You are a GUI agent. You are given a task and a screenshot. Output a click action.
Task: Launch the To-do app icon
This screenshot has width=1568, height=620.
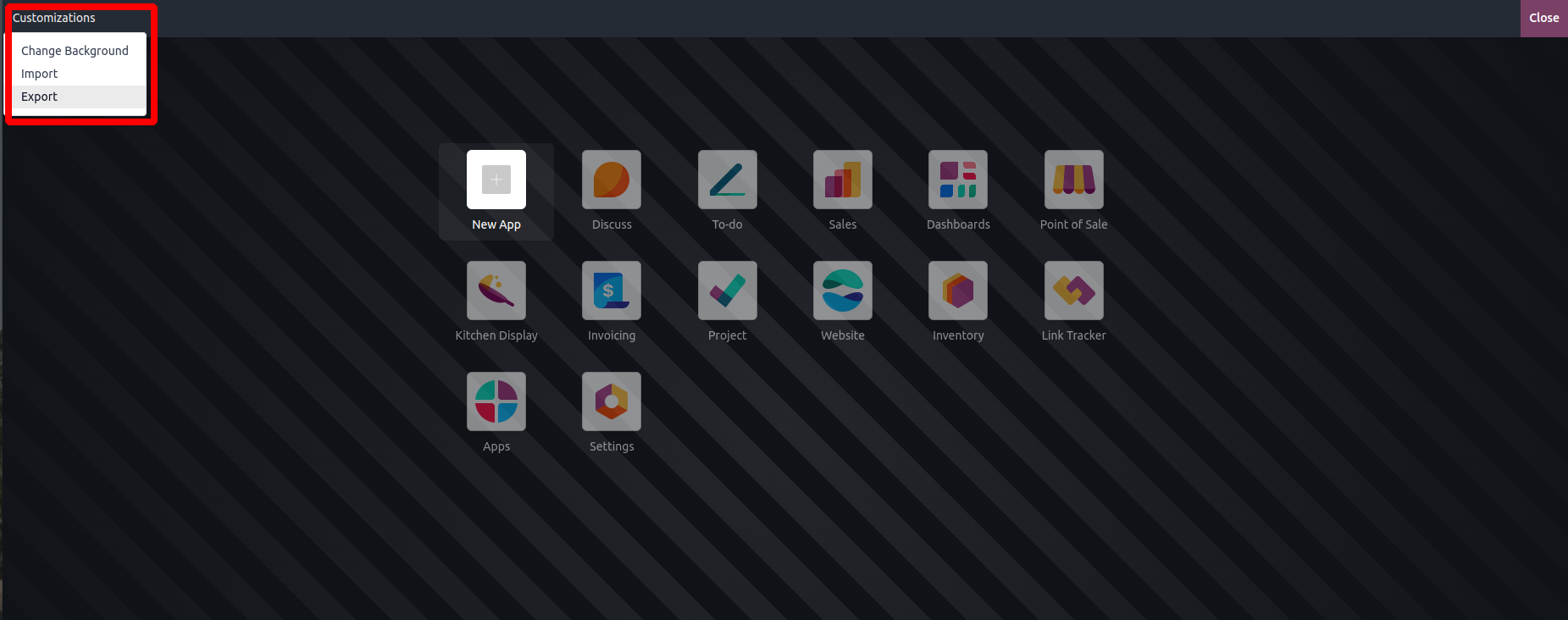pos(728,180)
